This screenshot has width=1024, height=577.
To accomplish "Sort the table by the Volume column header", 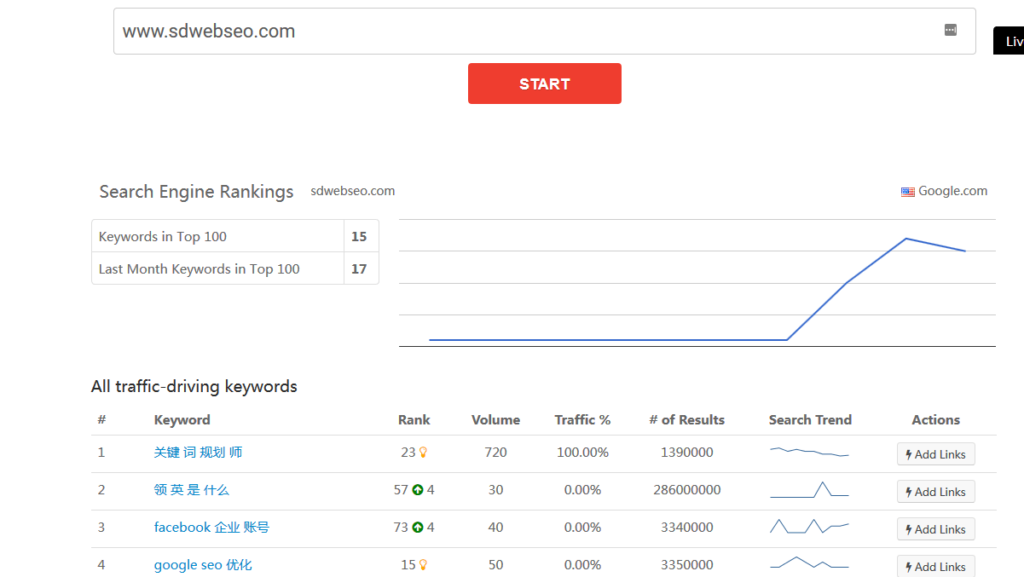I will [495, 420].
